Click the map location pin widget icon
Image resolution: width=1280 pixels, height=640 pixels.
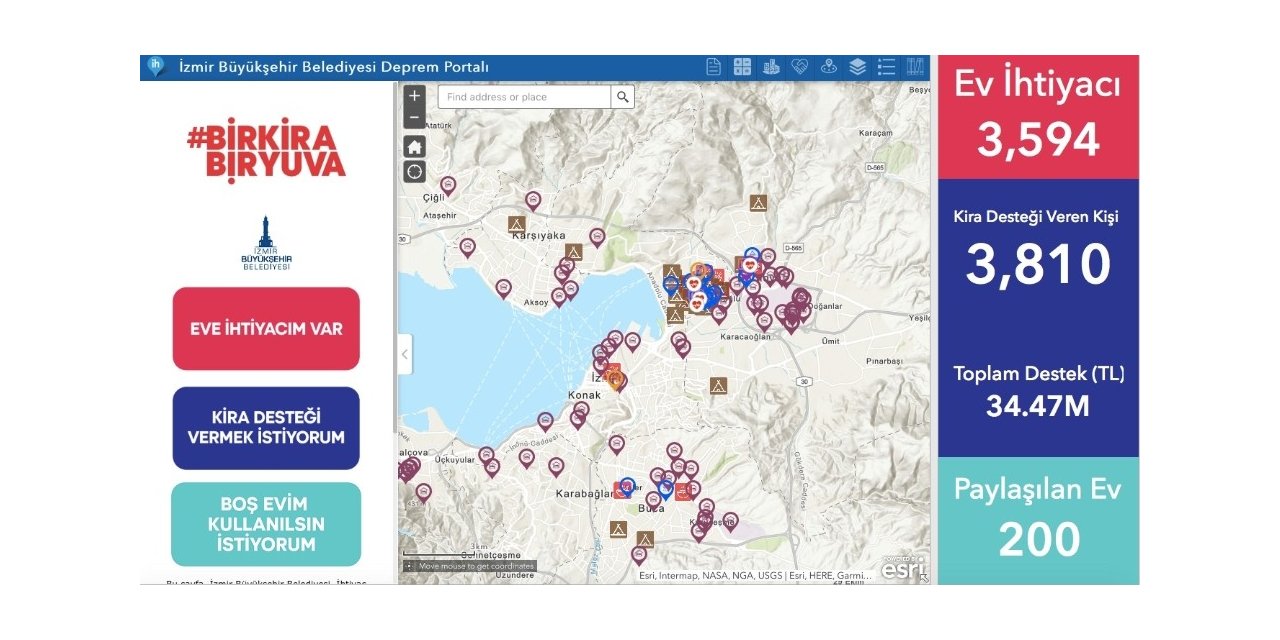coord(828,67)
